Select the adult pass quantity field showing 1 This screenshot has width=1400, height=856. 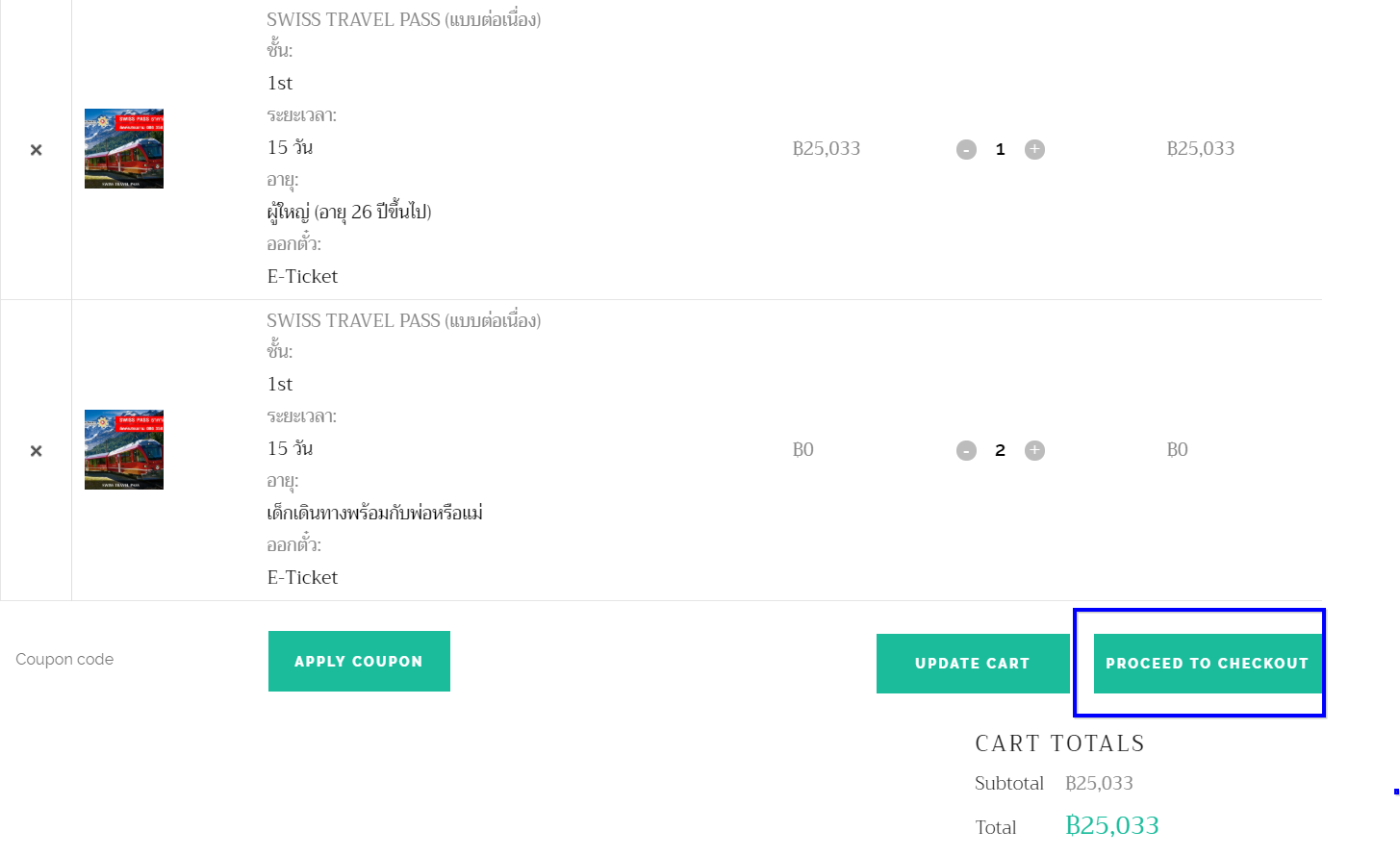1001,149
